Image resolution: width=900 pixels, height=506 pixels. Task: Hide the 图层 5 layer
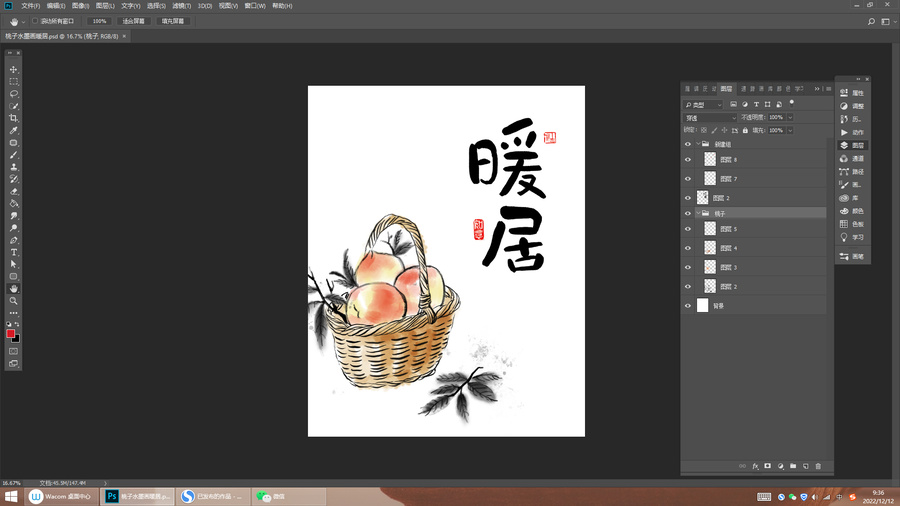click(688, 229)
